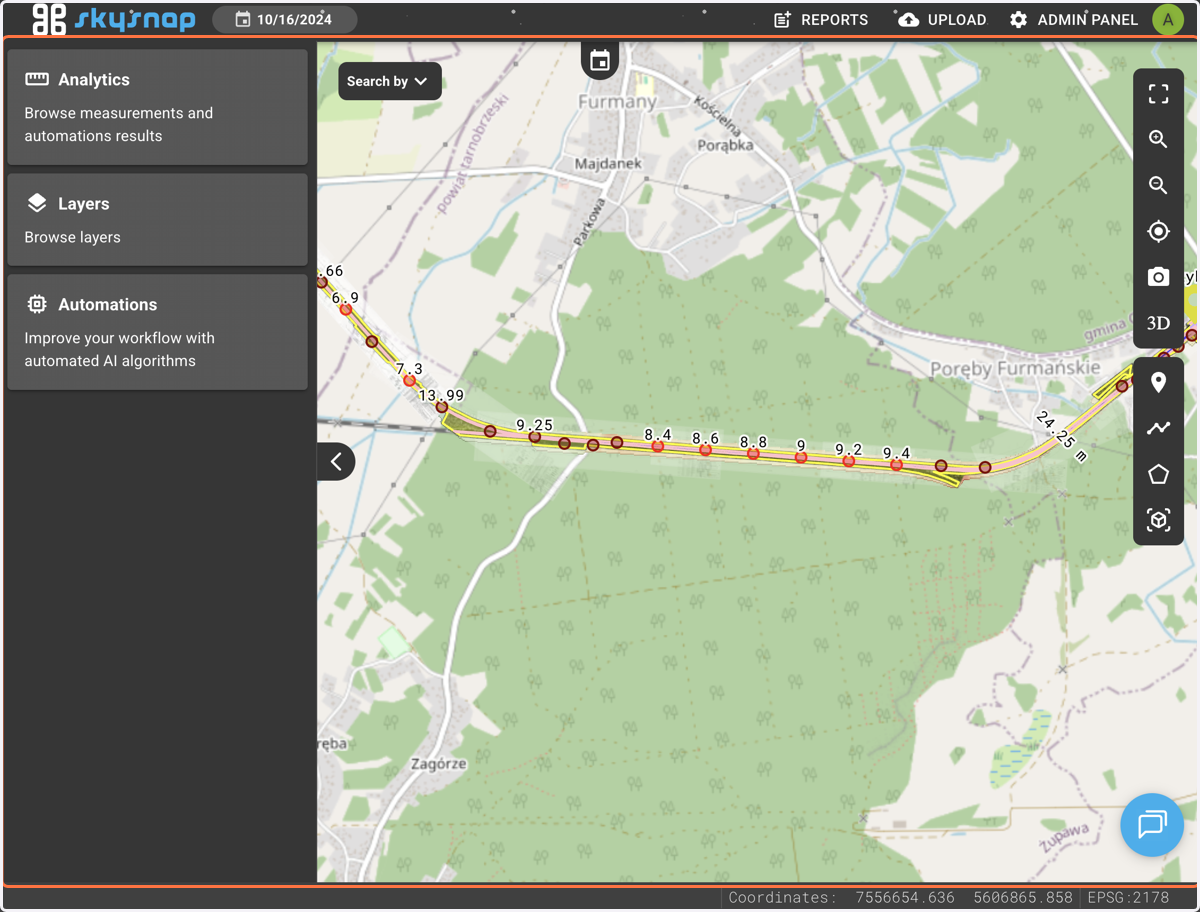This screenshot has height=912, width=1200.
Task: Click the Poręby Furmańskie map label
Action: (x=1014, y=368)
